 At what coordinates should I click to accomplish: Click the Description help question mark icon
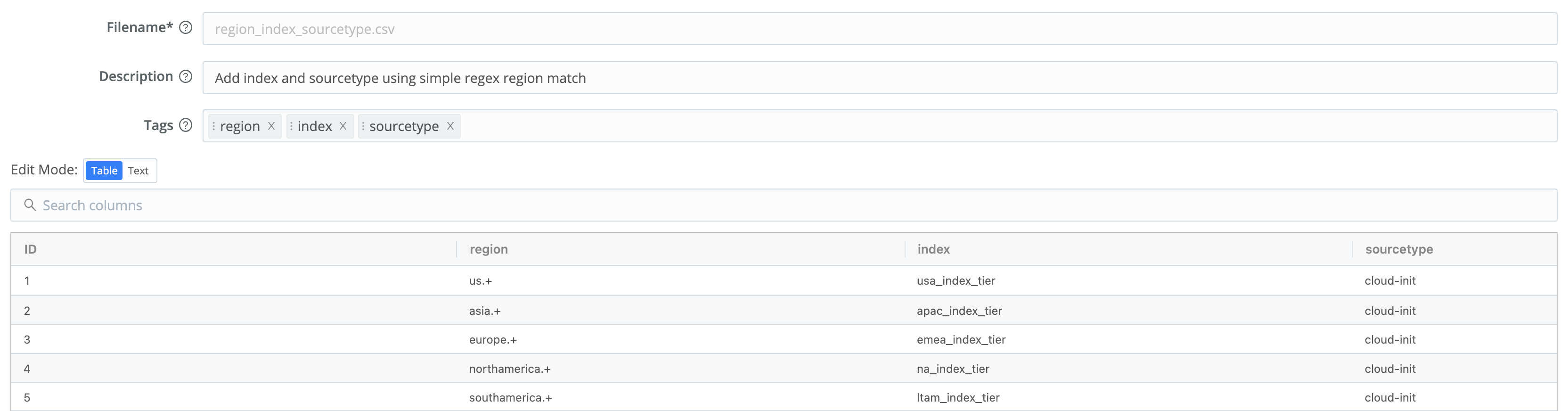(x=186, y=77)
